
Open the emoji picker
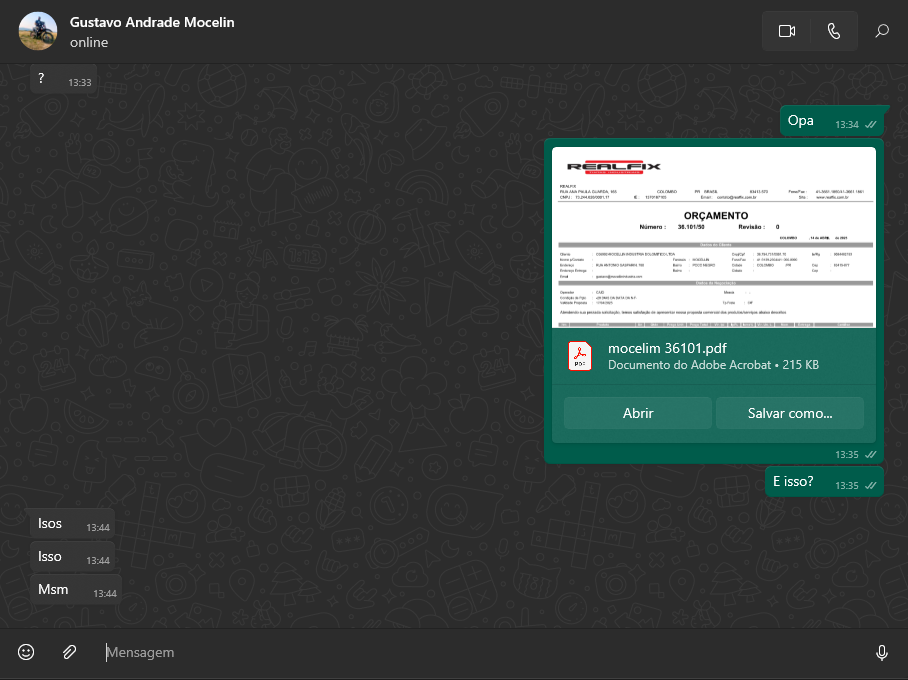(x=26, y=652)
